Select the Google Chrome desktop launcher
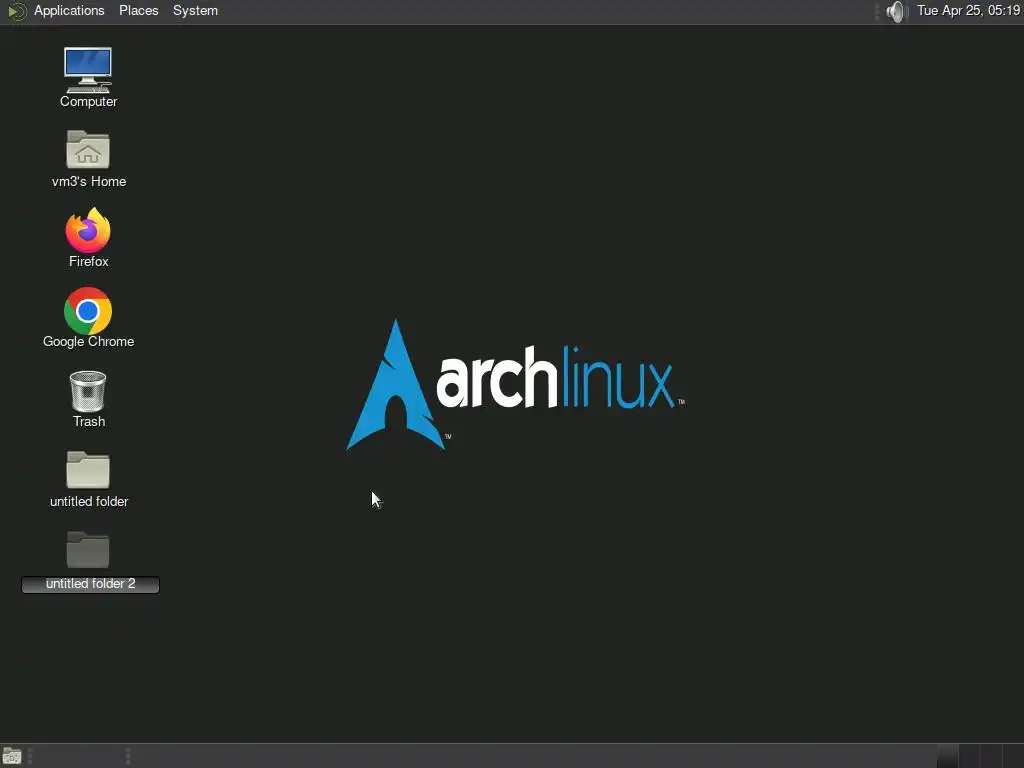1024x768 pixels. coord(88,318)
